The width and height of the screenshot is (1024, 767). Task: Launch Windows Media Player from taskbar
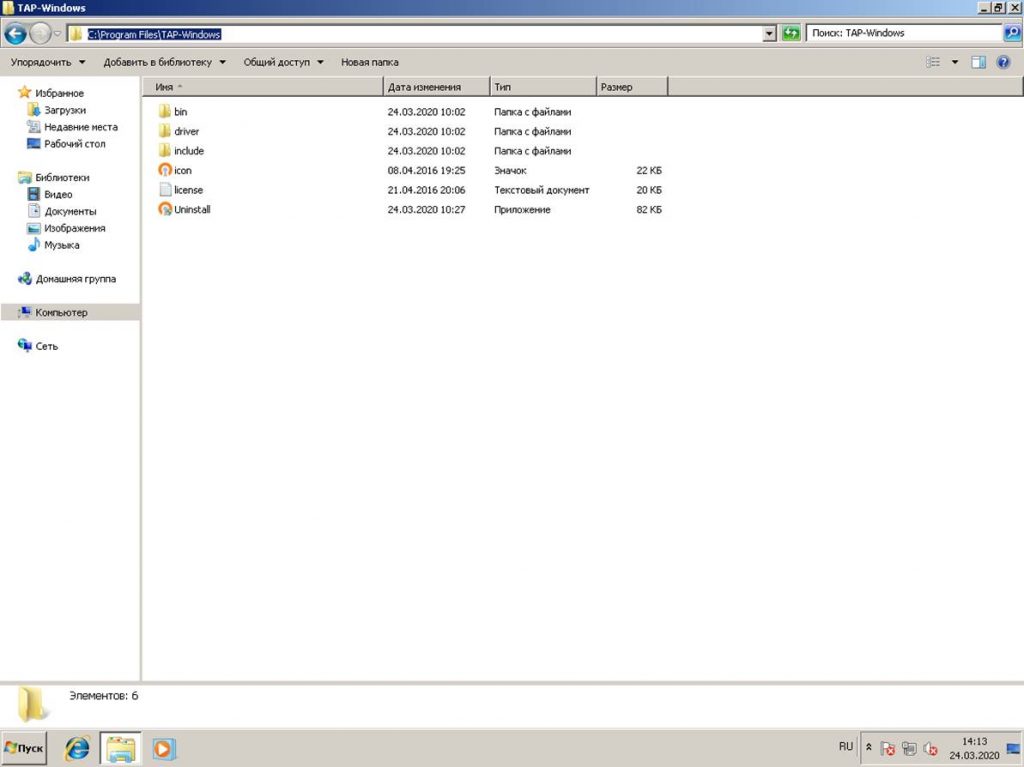(163, 749)
